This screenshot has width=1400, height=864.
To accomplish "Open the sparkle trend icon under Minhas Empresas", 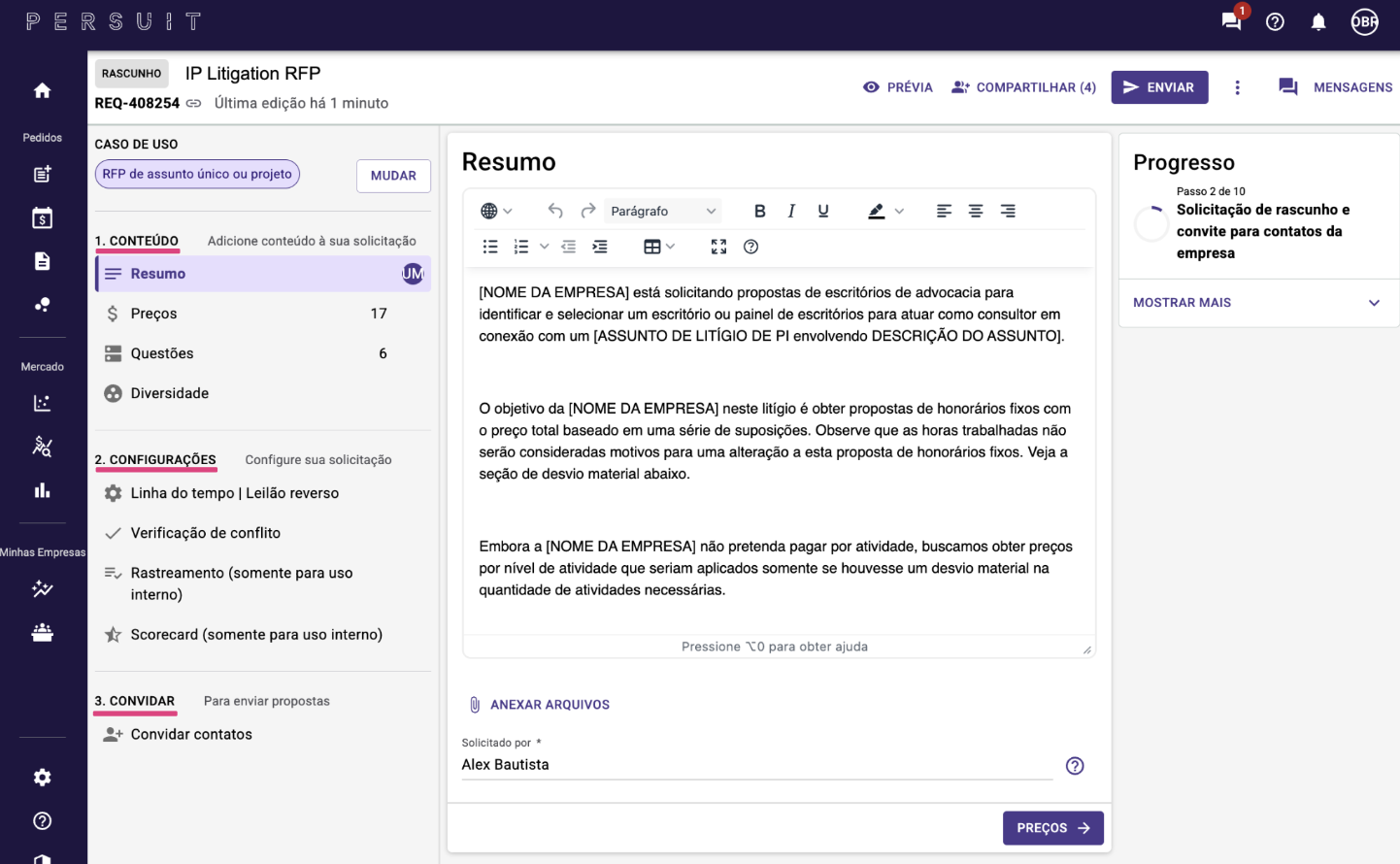I will point(42,588).
